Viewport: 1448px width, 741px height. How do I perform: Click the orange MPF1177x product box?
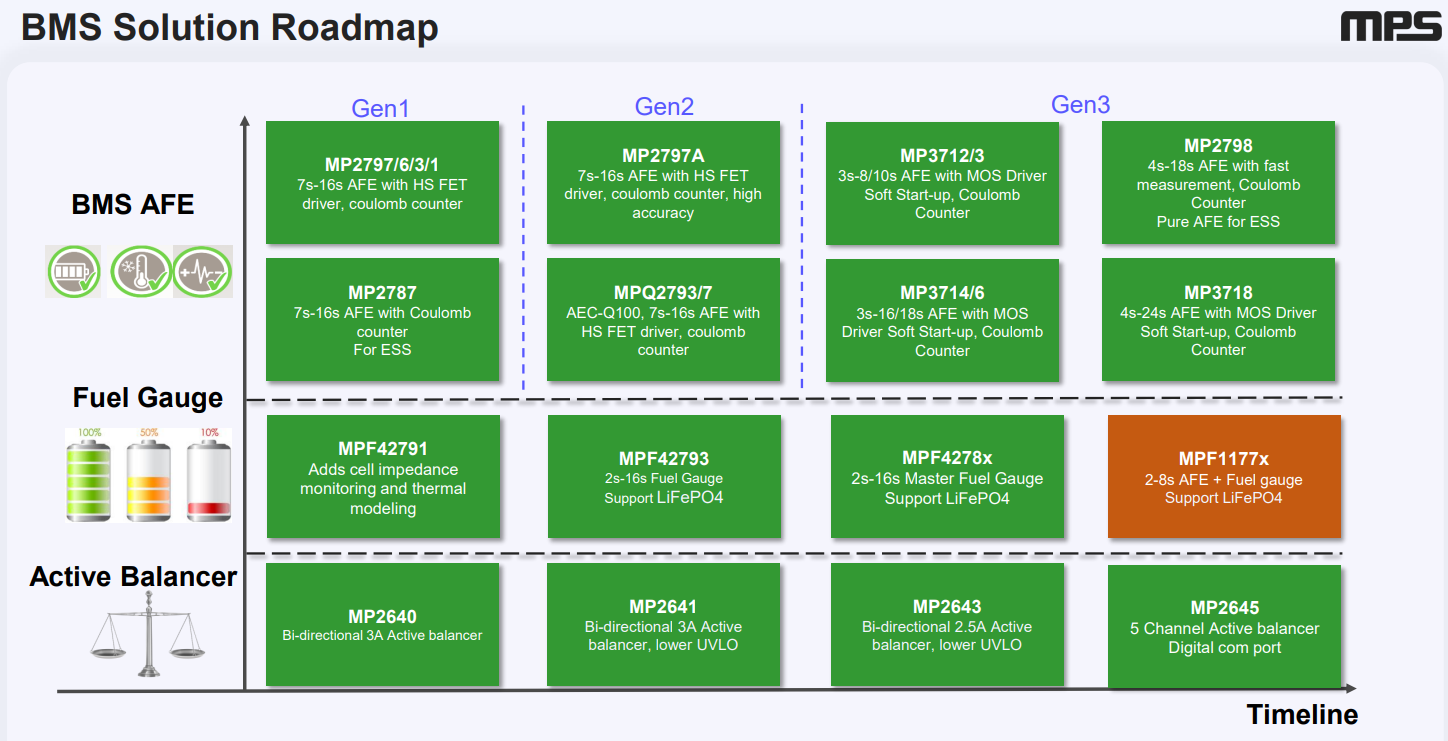pos(1223,477)
